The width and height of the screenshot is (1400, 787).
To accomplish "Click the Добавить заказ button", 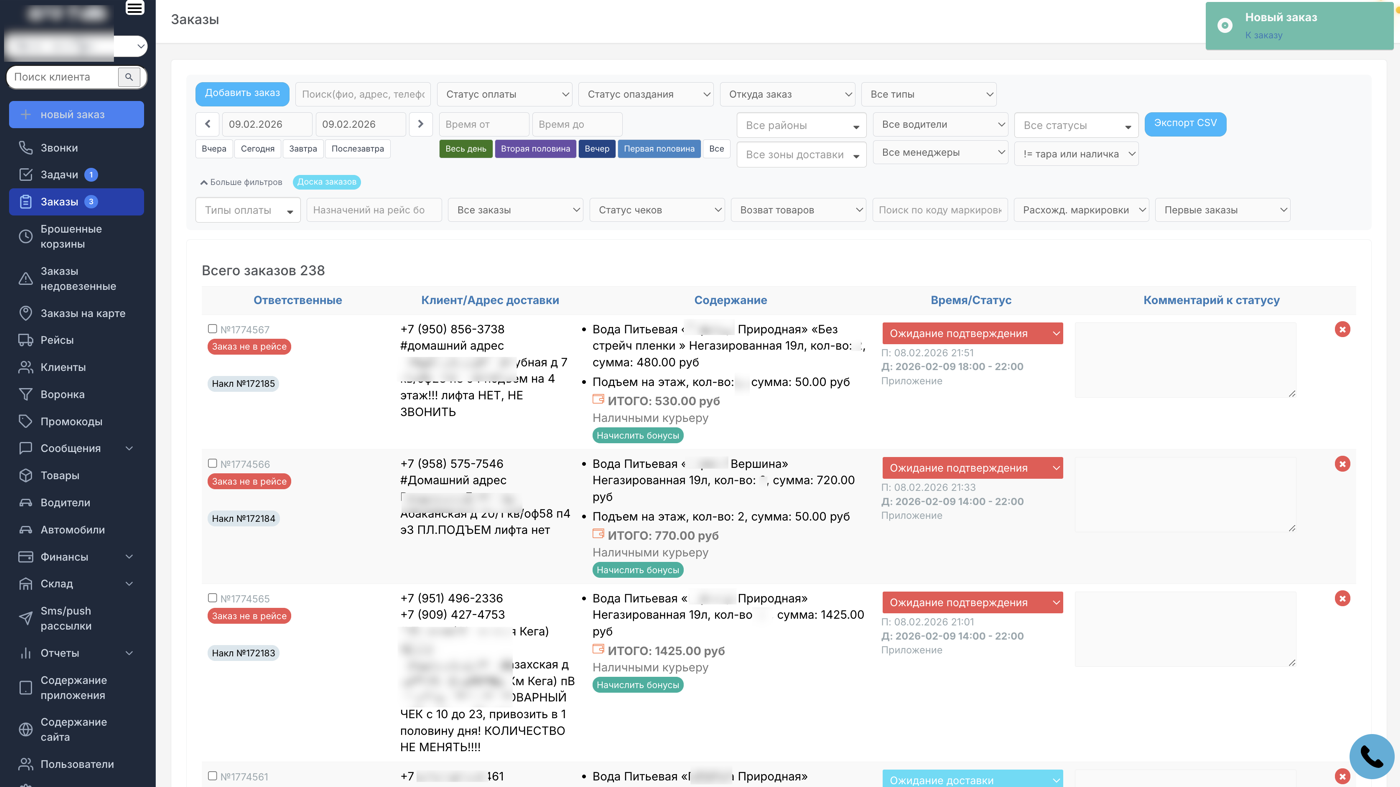I will 242,93.
